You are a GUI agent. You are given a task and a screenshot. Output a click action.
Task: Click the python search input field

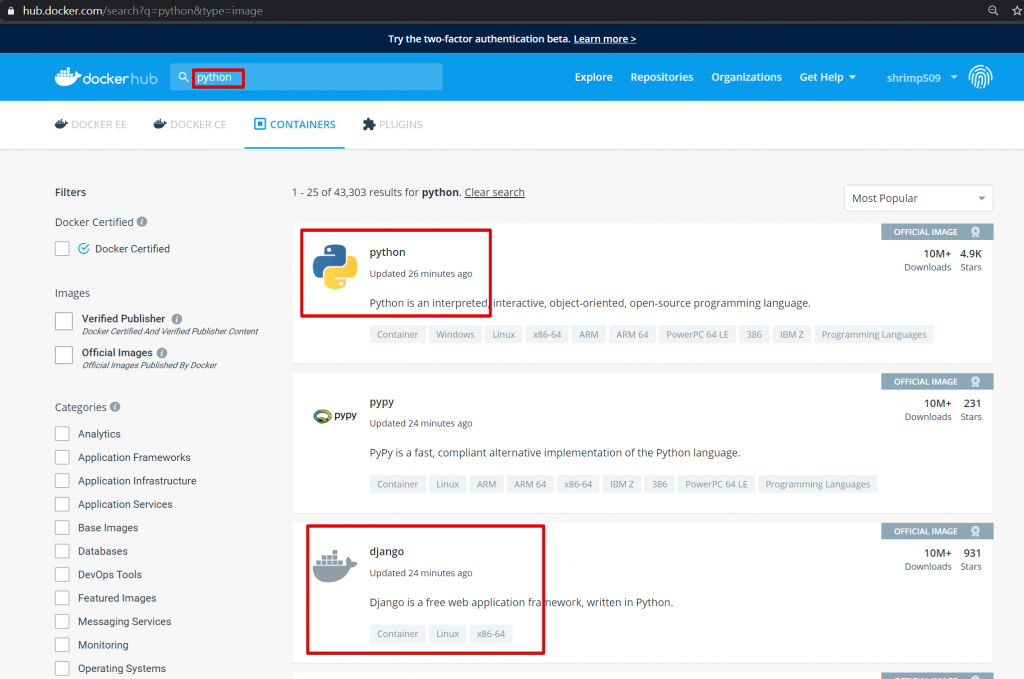306,77
